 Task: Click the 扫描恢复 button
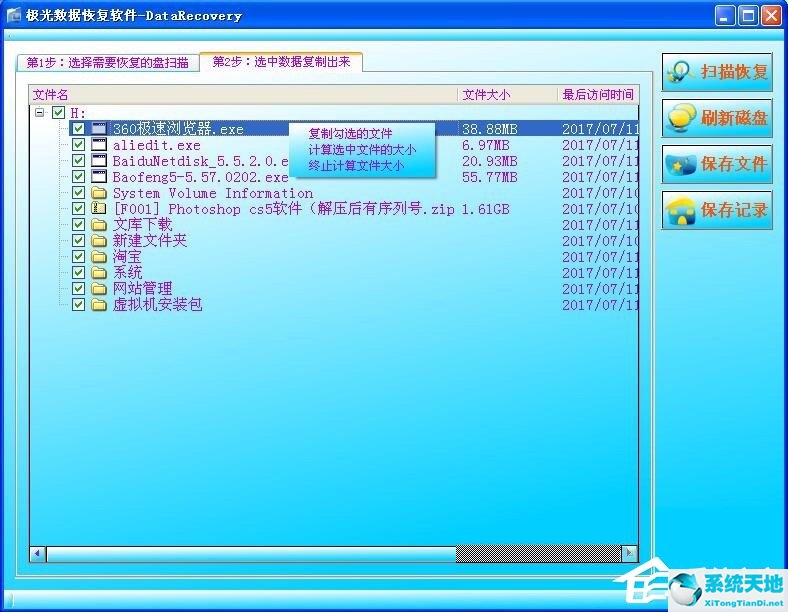pyautogui.click(x=717, y=72)
